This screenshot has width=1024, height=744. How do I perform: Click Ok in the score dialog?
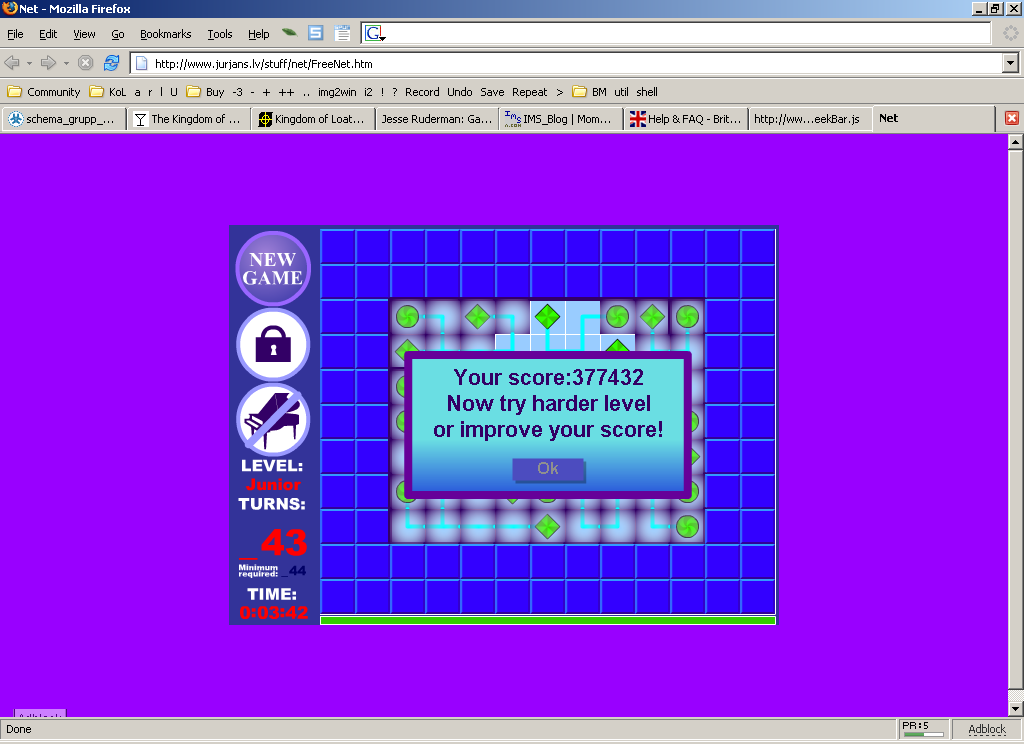[x=548, y=468]
